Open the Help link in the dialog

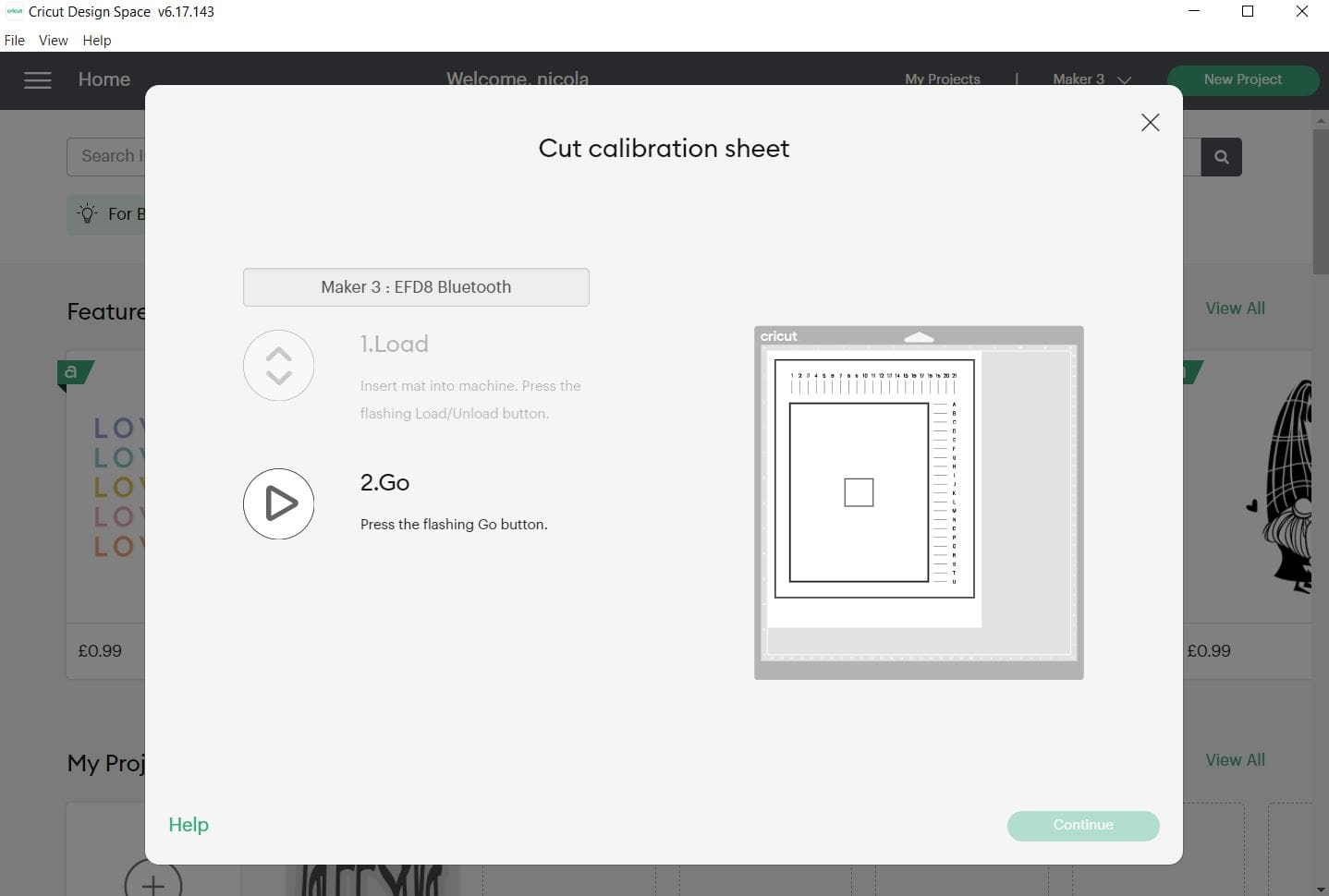[189, 824]
